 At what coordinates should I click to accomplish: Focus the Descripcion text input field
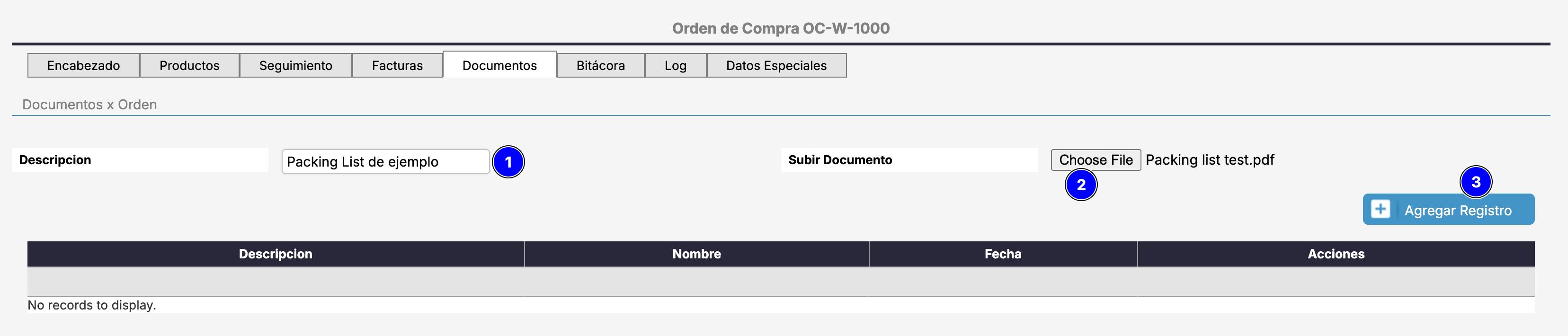(x=385, y=162)
